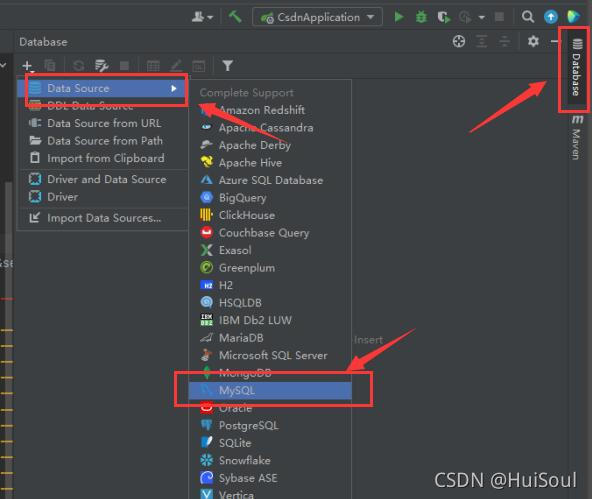
Task: Choose Exasol data source
Action: tap(270, 250)
